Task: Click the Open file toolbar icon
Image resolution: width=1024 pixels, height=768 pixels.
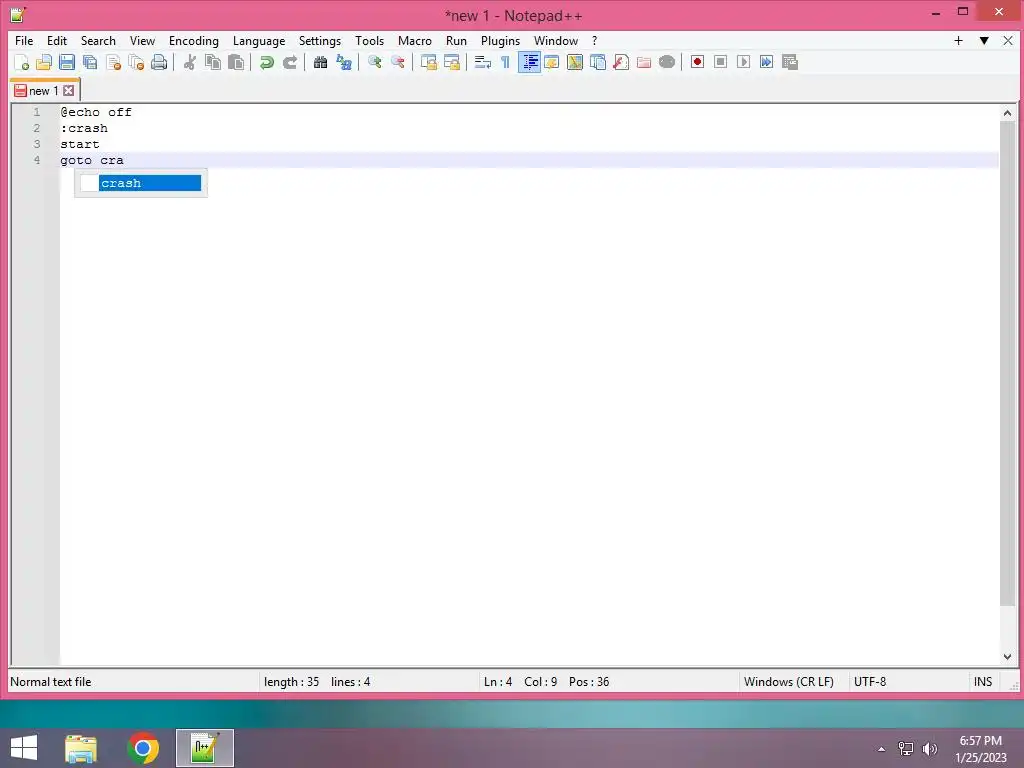Action: click(x=44, y=63)
